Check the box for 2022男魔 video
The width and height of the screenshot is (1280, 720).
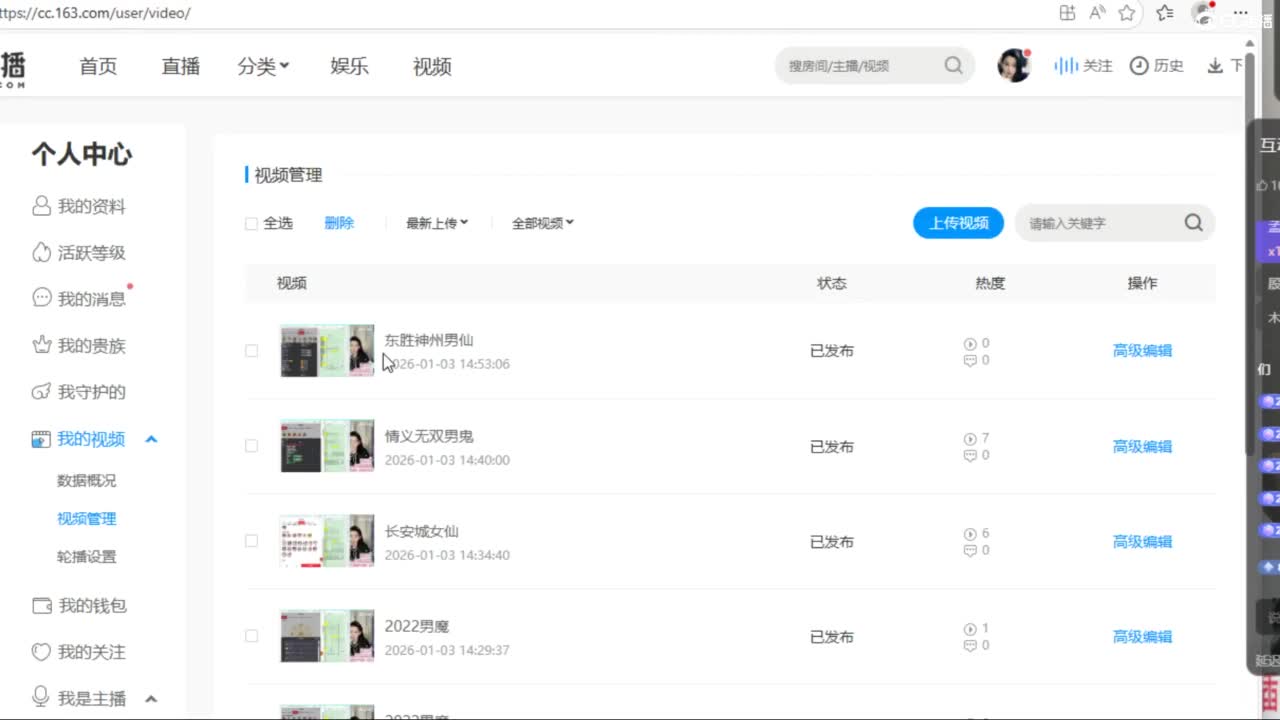tap(251, 636)
